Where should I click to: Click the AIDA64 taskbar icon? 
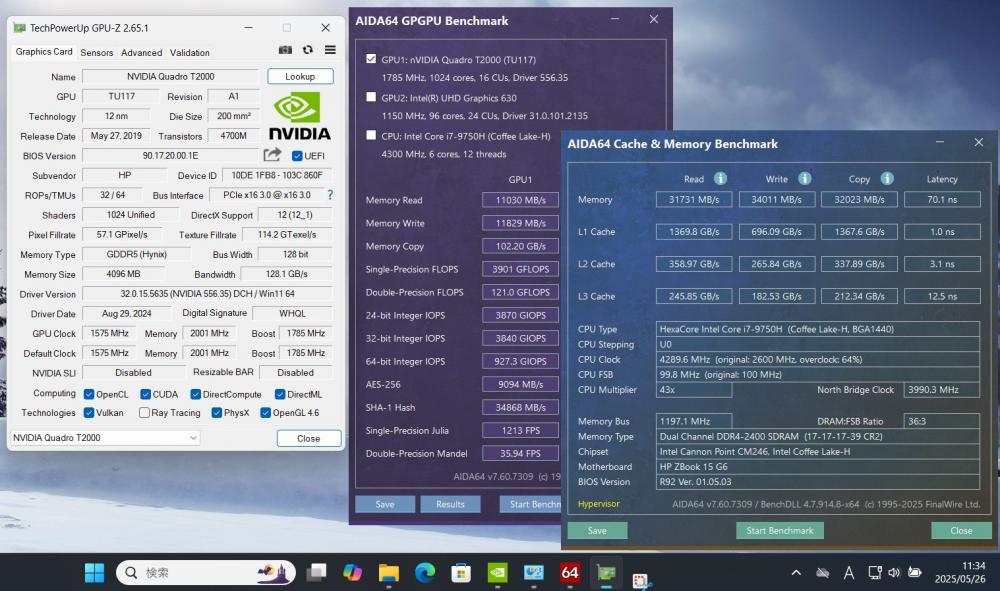pyautogui.click(x=570, y=573)
